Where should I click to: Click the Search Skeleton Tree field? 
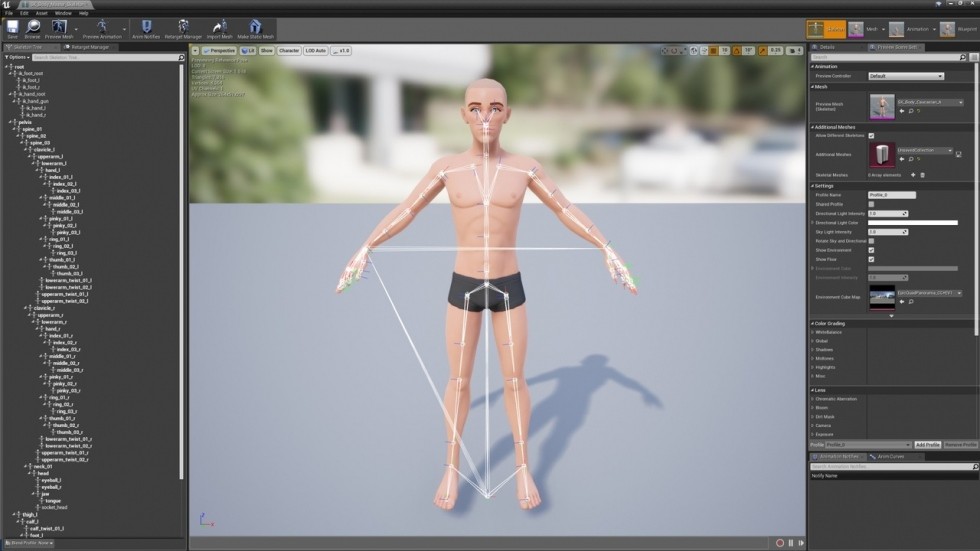pos(104,57)
